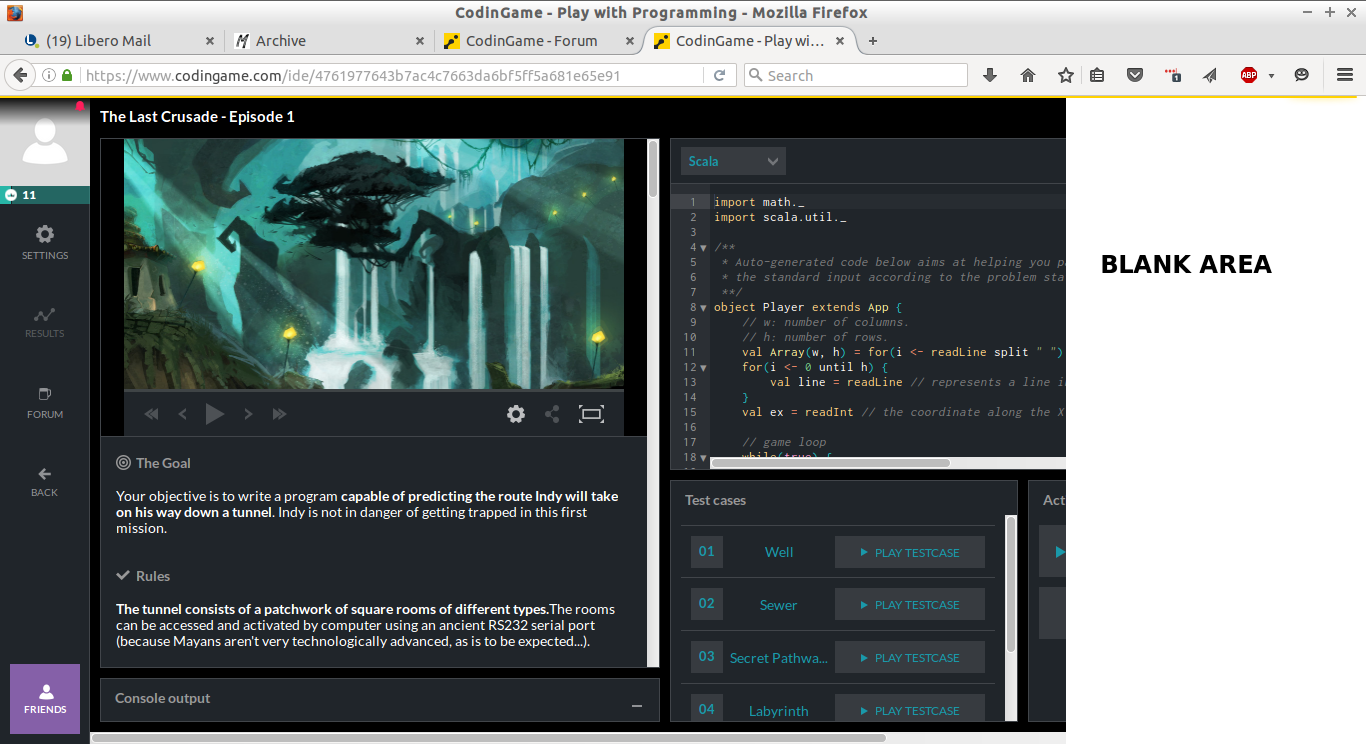
Task: Fold the for loop at line 12
Action: tap(704, 368)
